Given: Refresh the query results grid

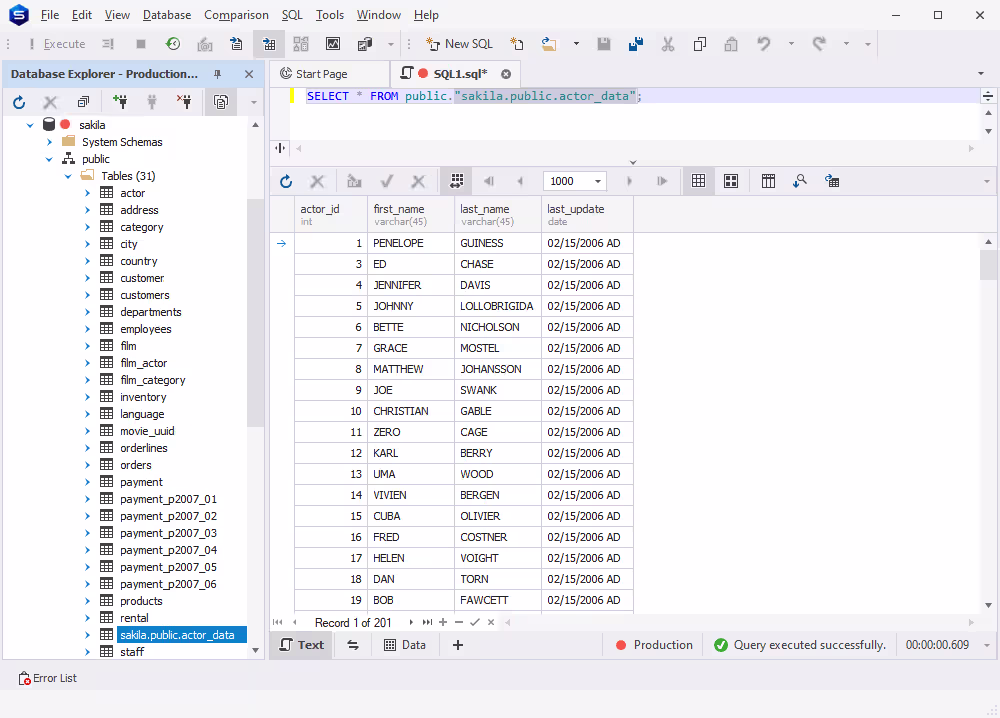Looking at the screenshot, I should point(286,182).
